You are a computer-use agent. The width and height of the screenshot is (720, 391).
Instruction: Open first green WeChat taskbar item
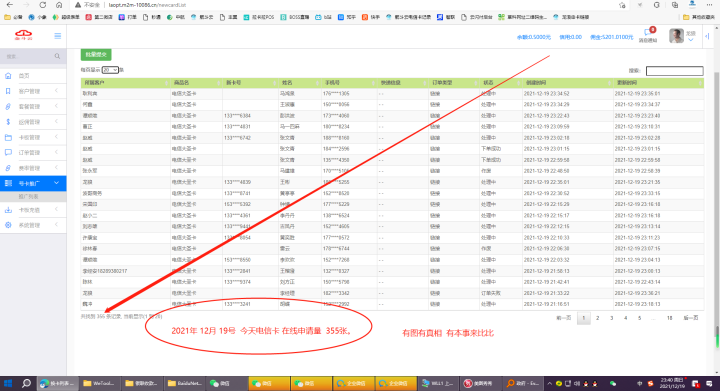coord(227,383)
